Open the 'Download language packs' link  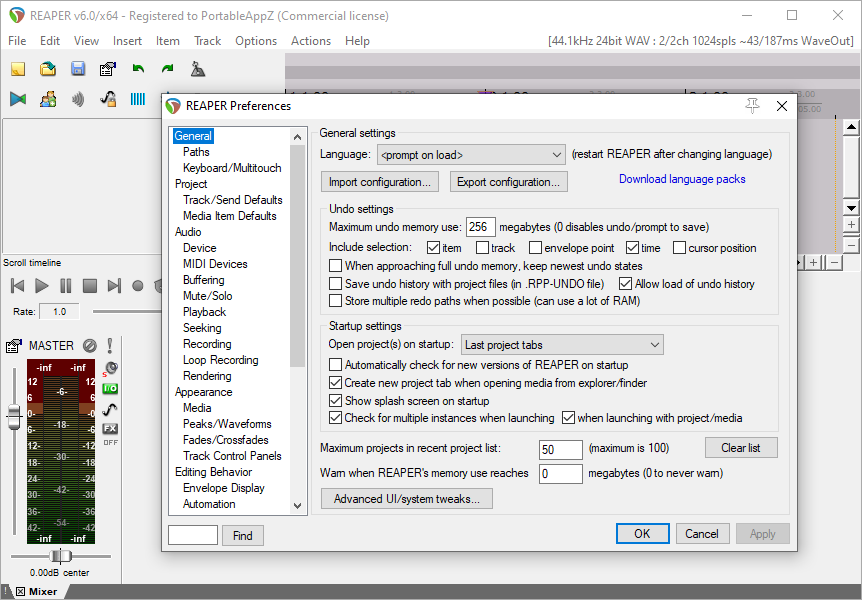tap(682, 179)
